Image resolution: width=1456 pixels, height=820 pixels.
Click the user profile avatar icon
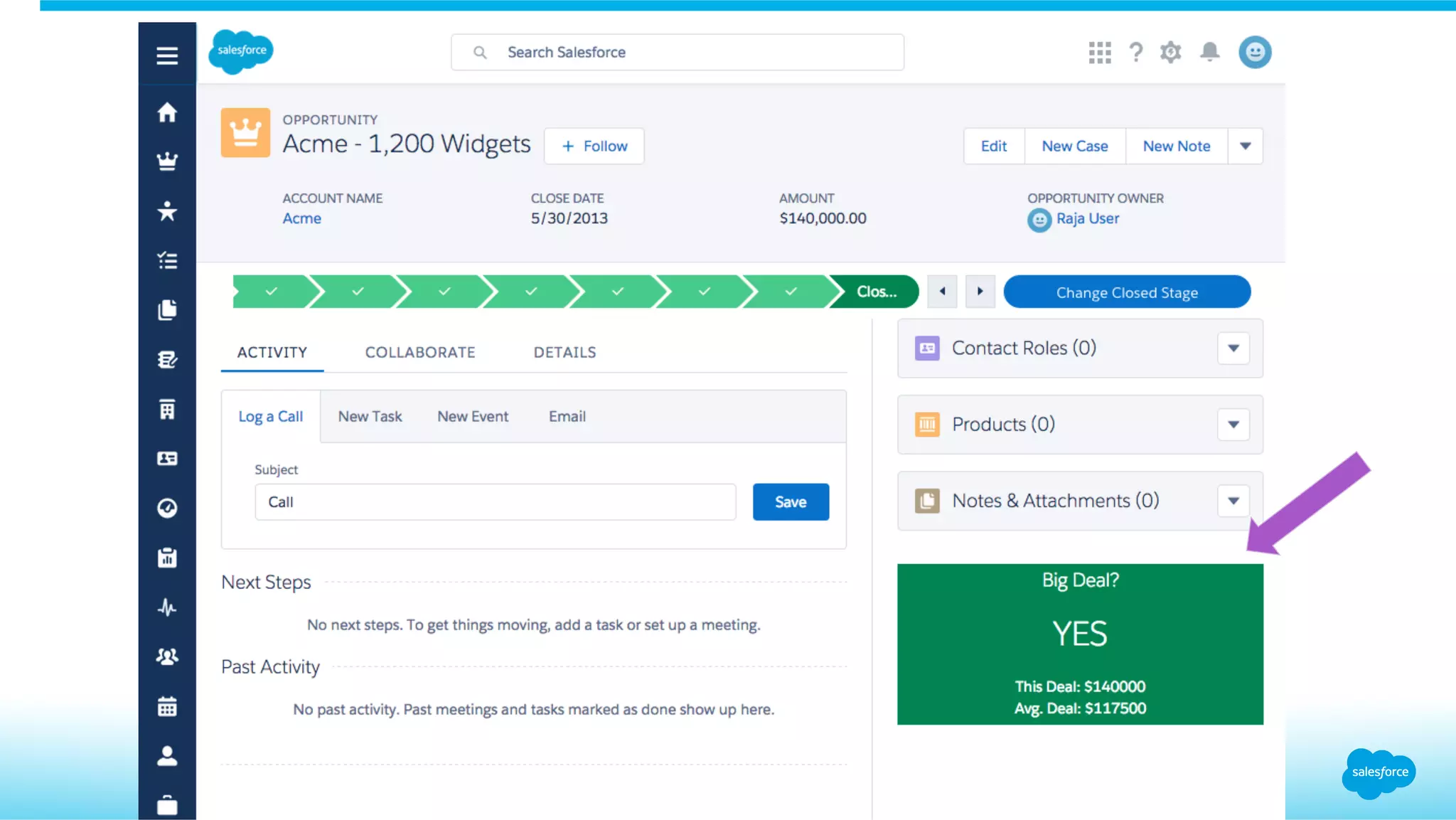pyautogui.click(x=1255, y=52)
